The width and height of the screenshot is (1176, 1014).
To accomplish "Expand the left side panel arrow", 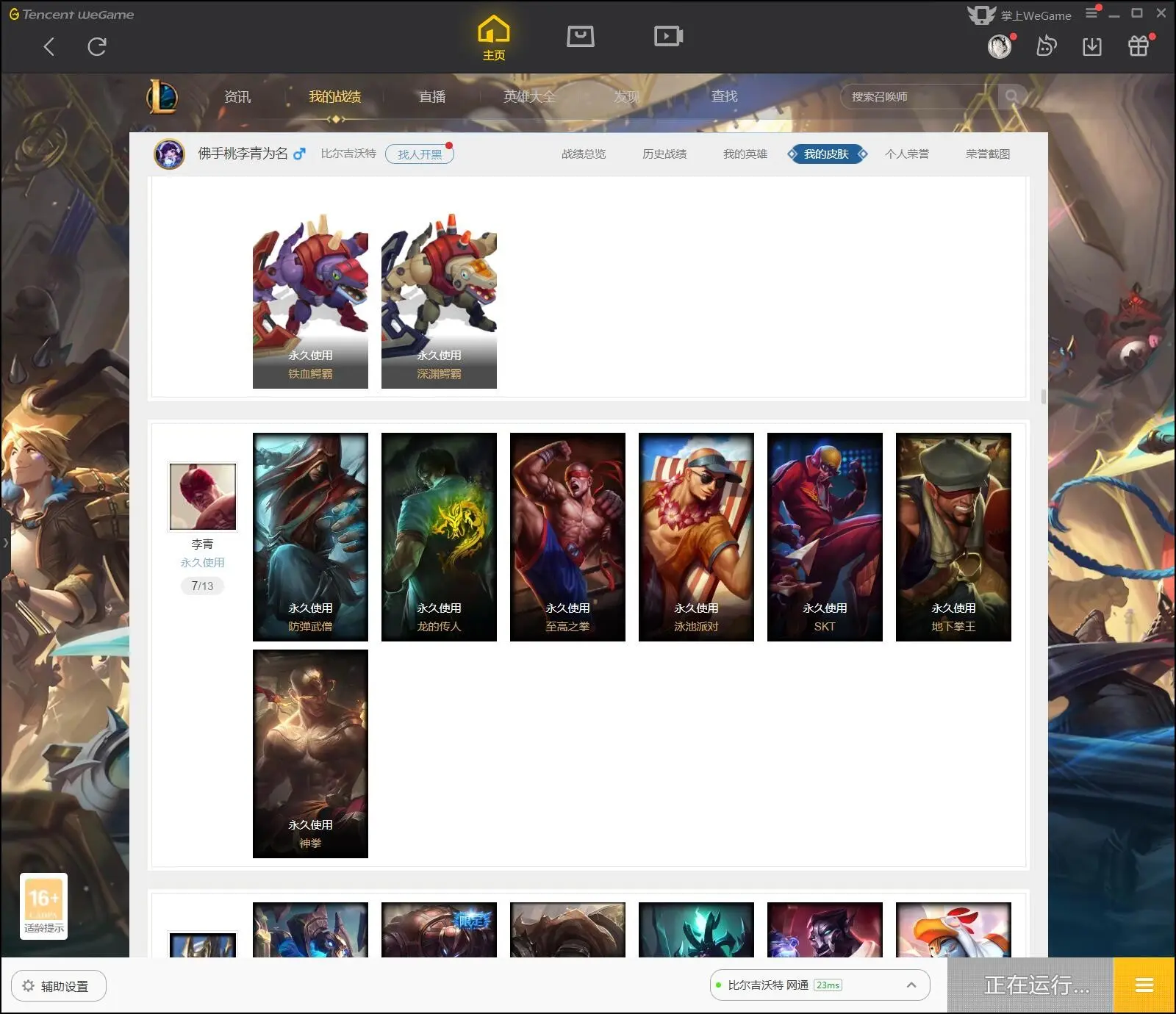I will [5, 543].
